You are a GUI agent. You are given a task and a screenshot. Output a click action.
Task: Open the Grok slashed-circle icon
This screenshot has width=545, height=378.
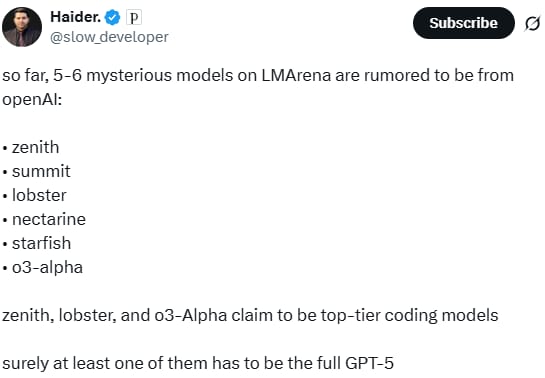[x=532, y=24]
